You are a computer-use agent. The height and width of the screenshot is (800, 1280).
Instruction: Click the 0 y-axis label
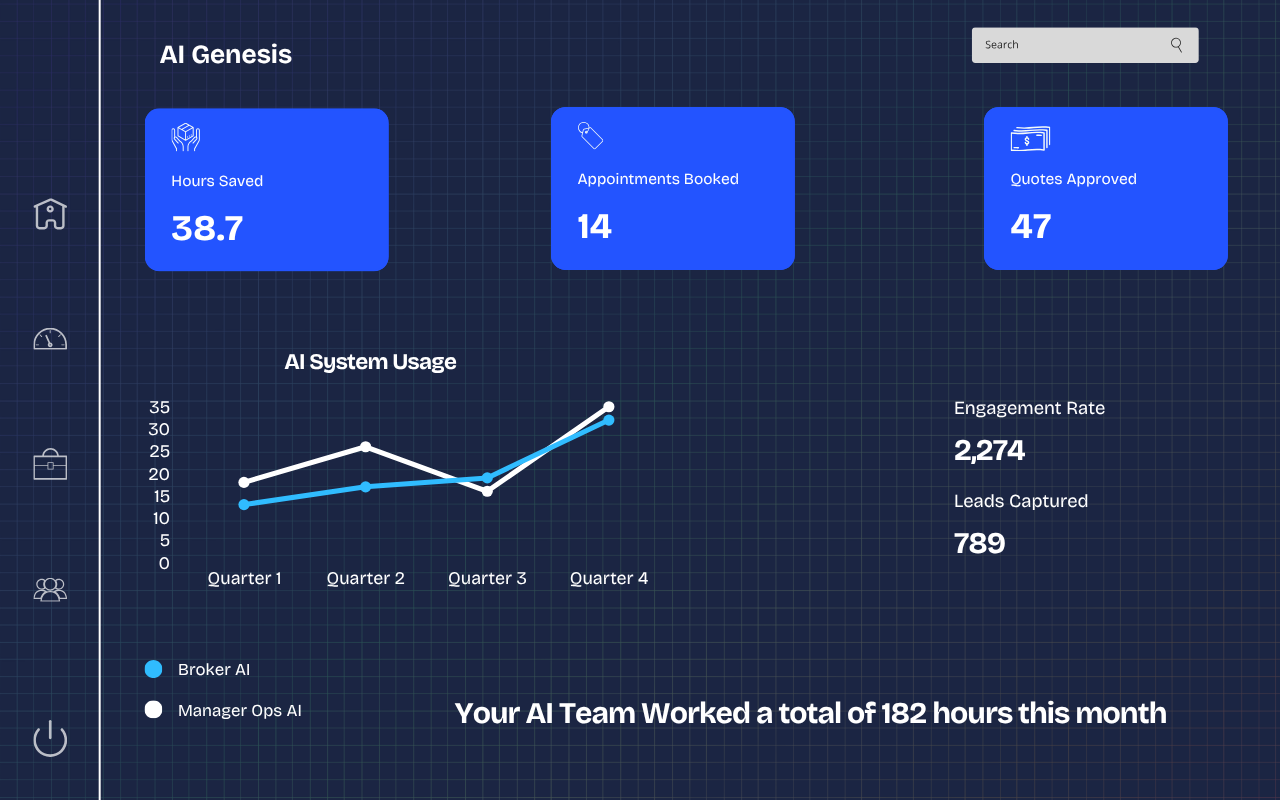tap(164, 563)
